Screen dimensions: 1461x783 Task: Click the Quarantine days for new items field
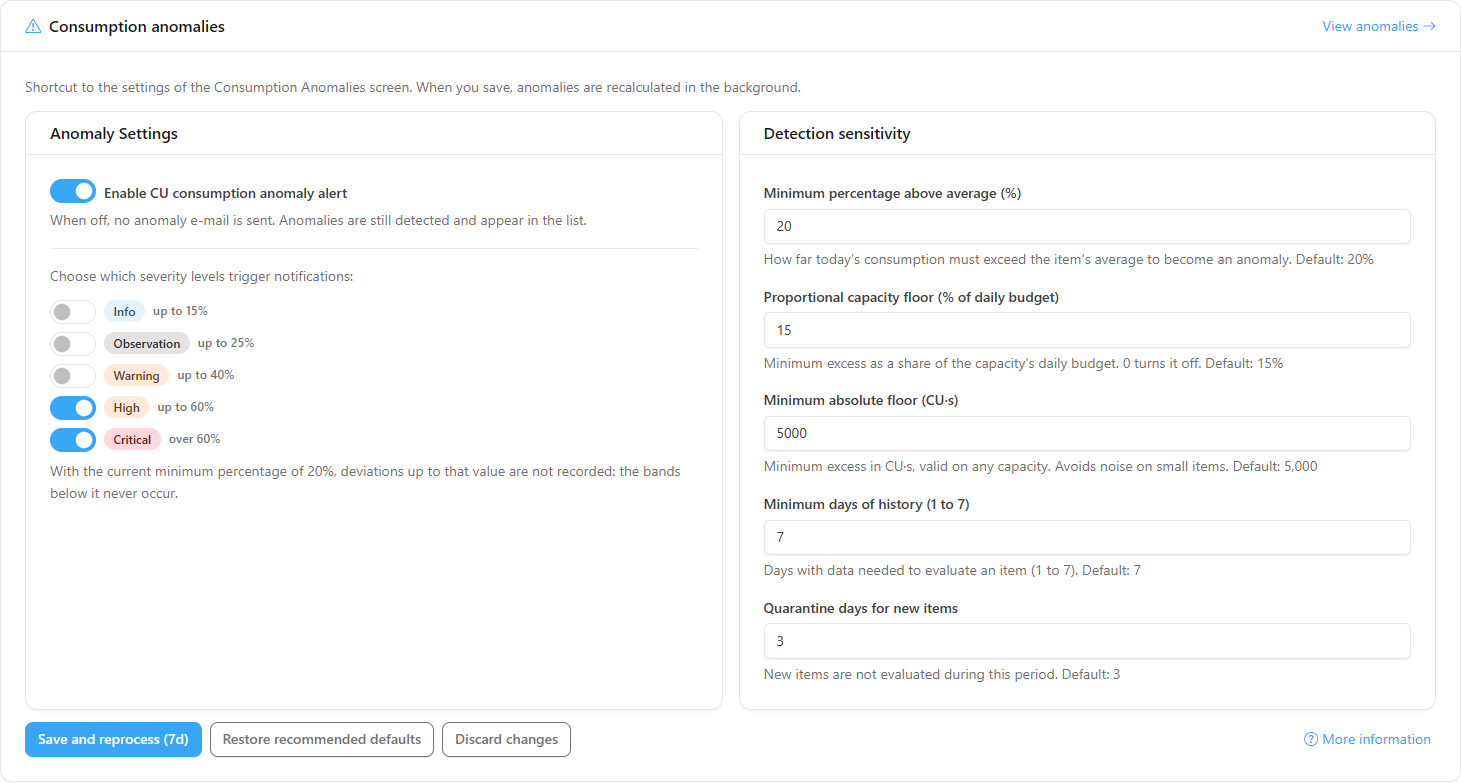pyautogui.click(x=1087, y=641)
